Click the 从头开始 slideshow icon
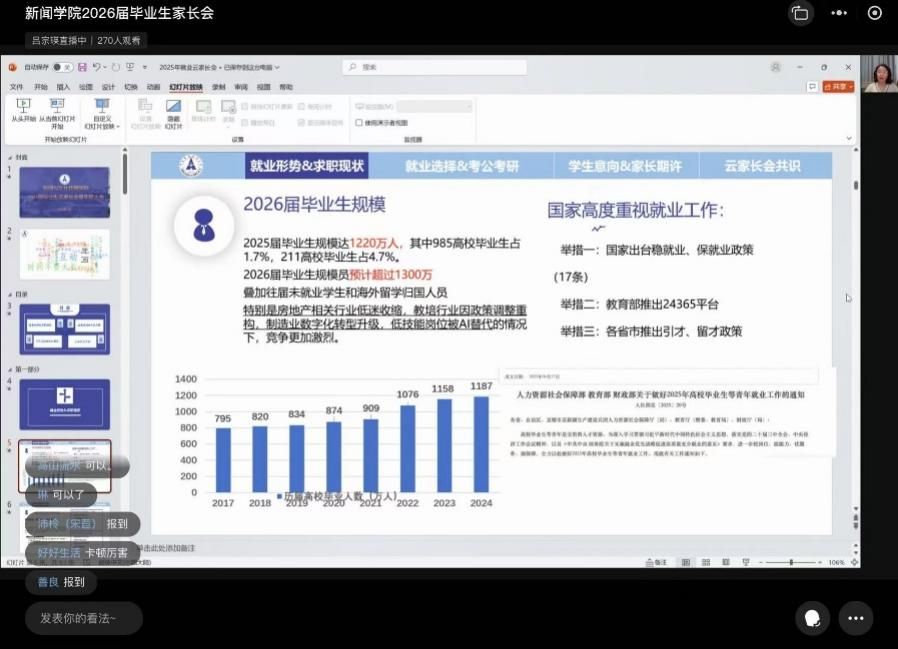 coord(24,106)
